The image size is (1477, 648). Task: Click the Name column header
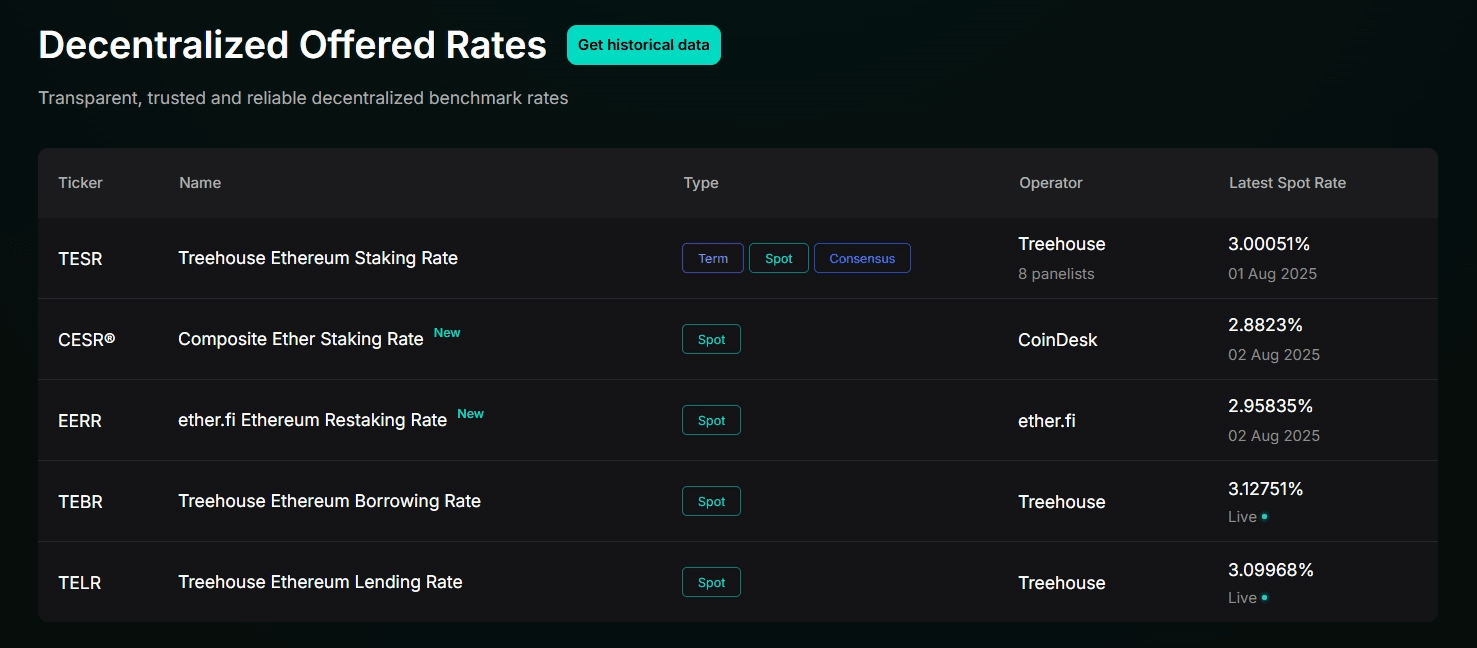pyautogui.click(x=200, y=183)
